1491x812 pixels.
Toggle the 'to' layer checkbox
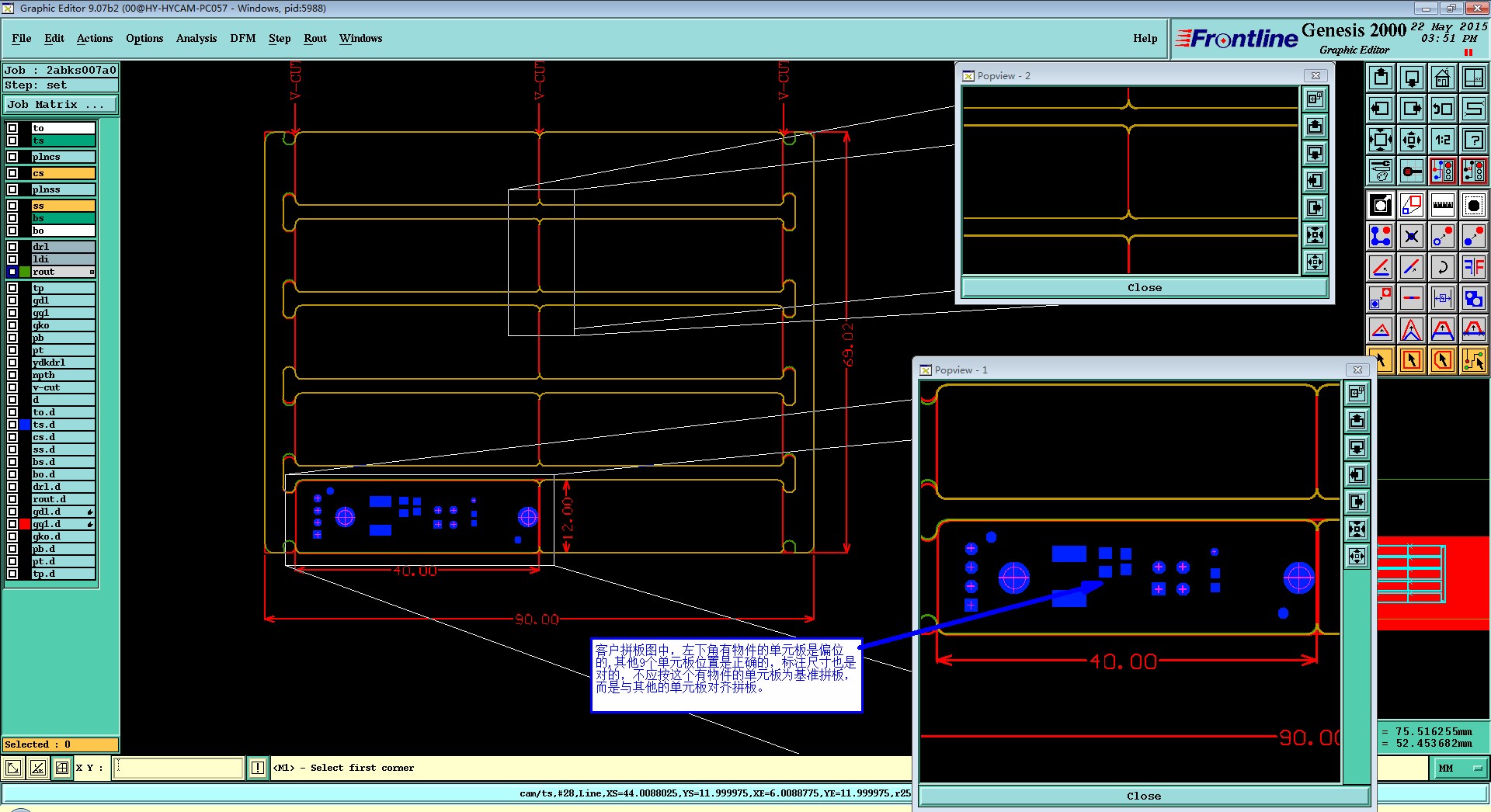[12, 128]
